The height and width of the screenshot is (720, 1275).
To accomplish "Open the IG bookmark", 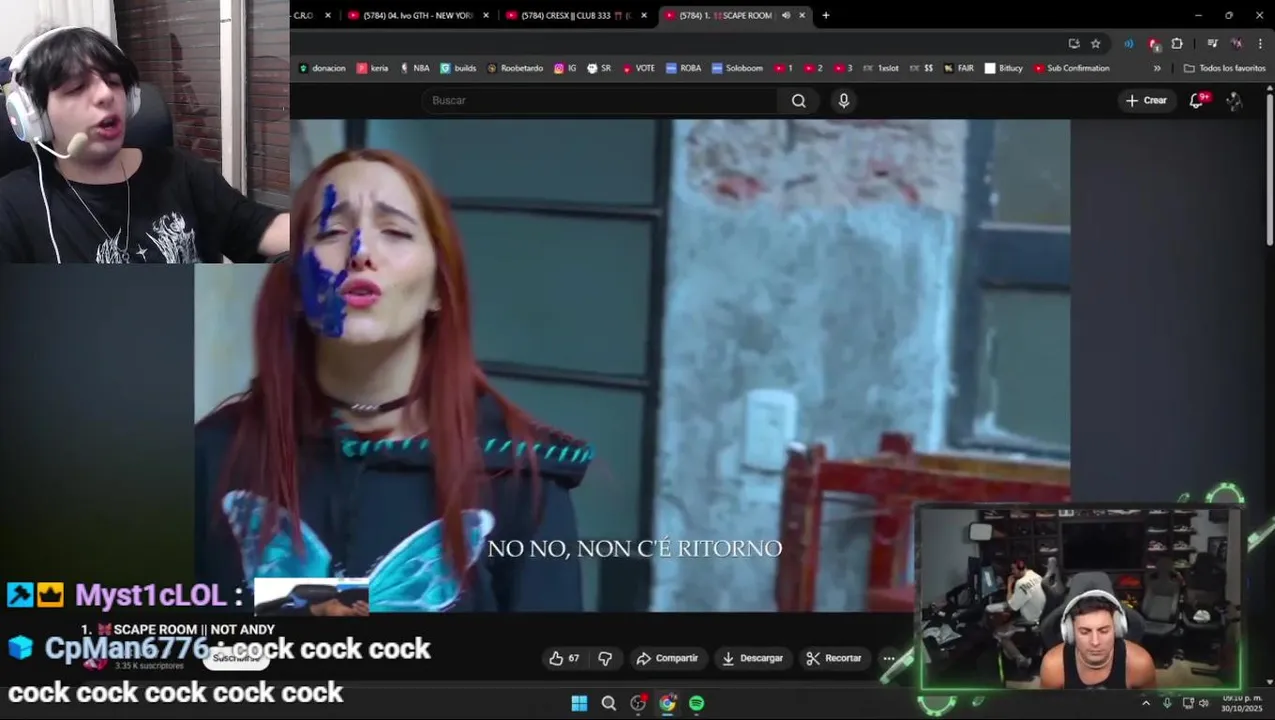I will (x=565, y=68).
